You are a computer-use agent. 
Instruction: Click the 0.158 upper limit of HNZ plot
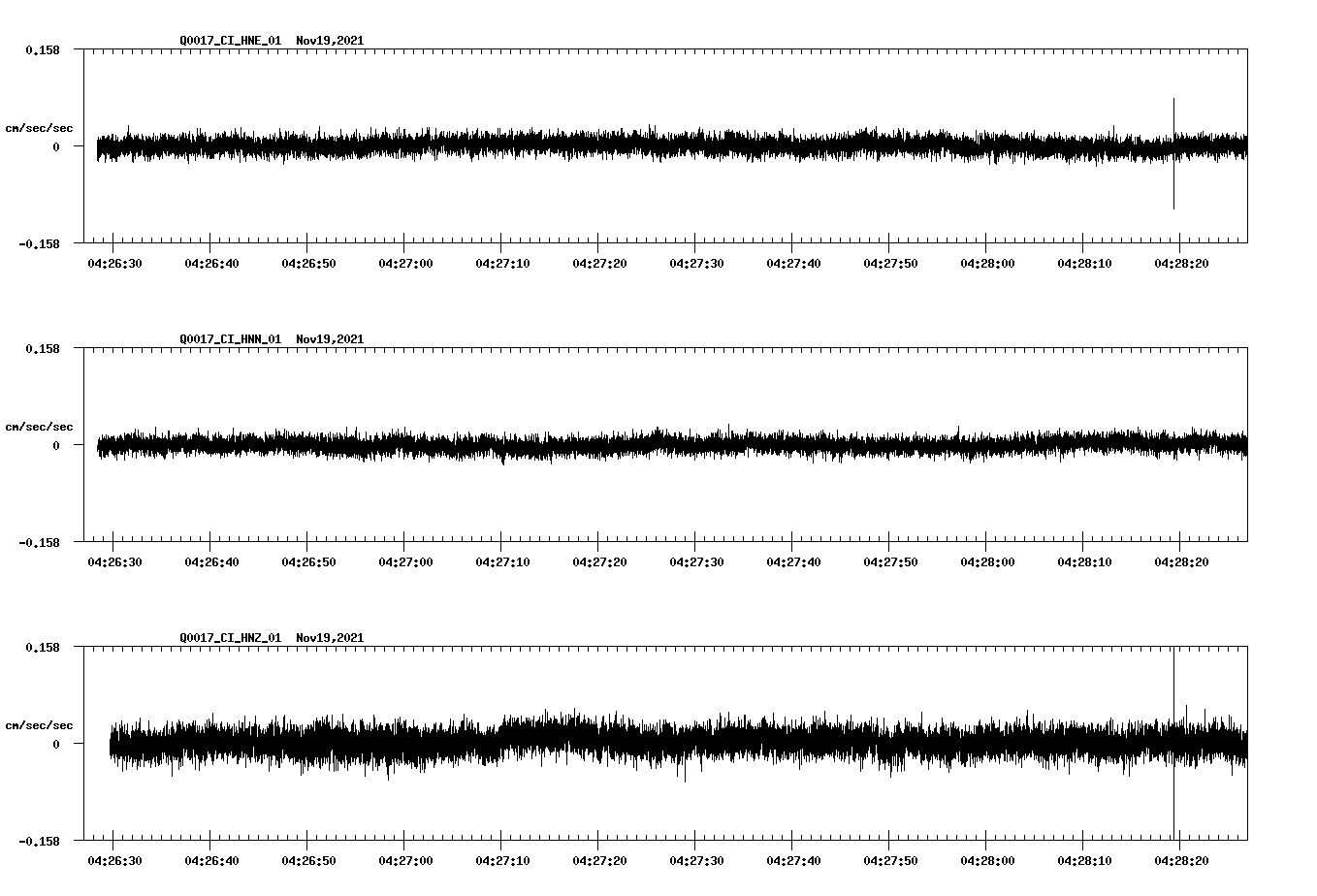(43, 647)
